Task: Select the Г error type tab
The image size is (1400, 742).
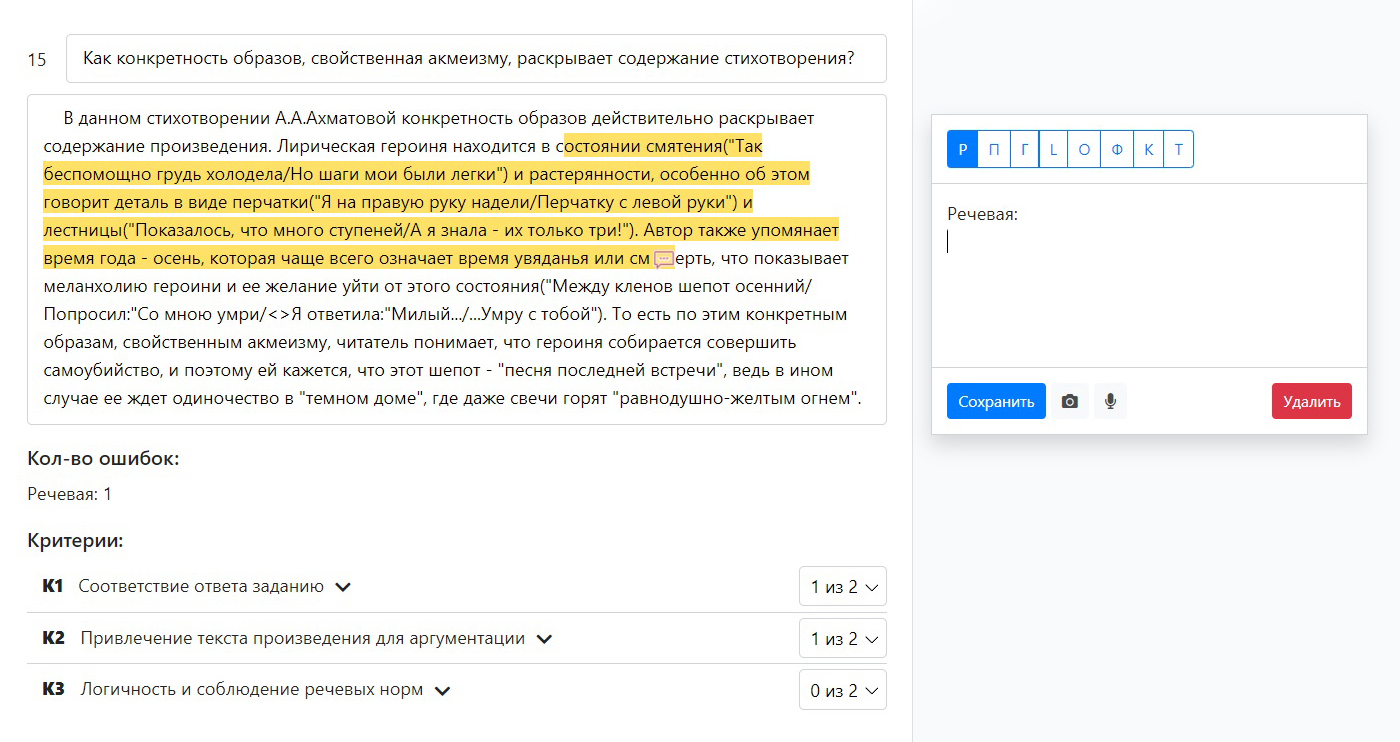Action: coord(1024,150)
